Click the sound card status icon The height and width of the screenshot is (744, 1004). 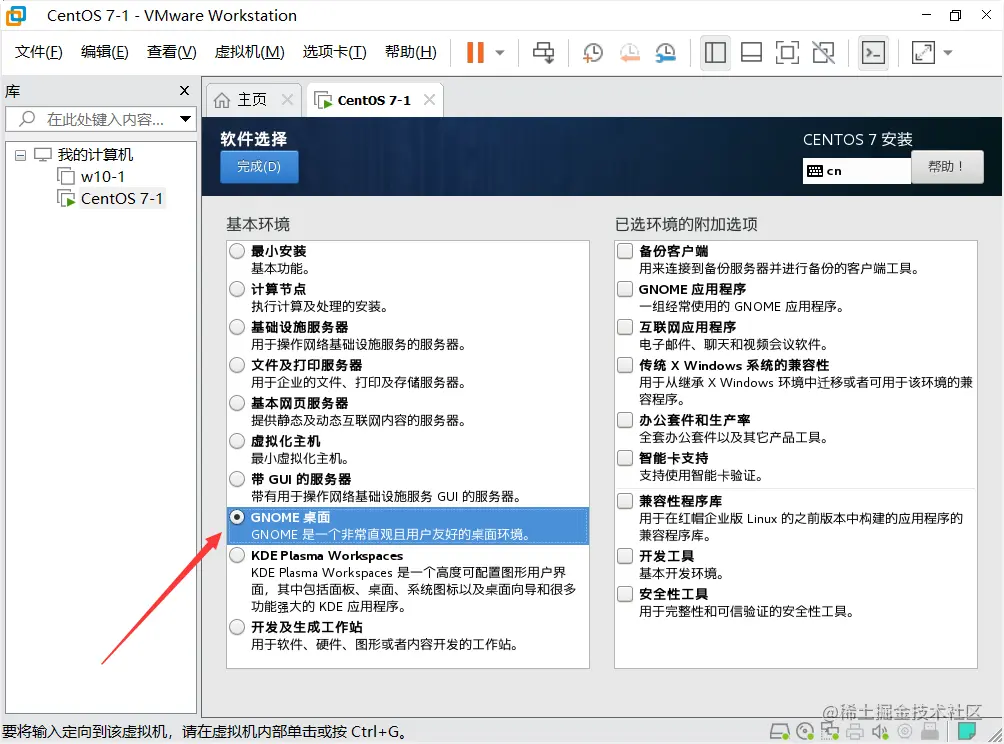pos(880,731)
